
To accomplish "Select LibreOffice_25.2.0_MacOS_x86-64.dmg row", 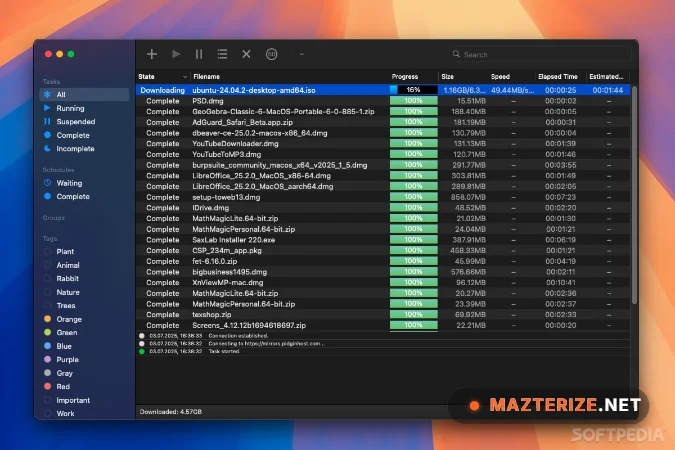I will 383,176.
